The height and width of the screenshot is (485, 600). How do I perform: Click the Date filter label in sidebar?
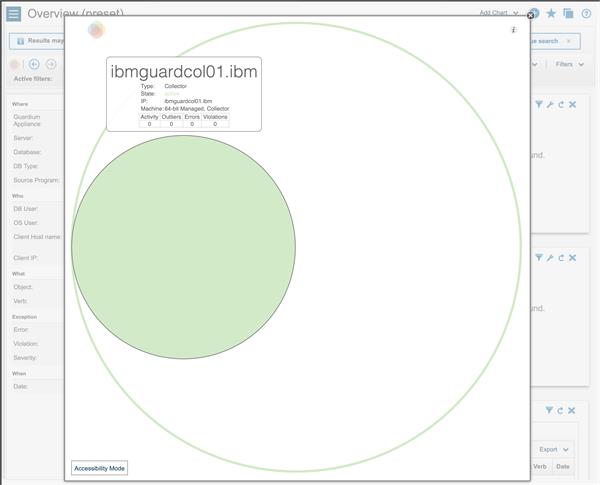pos(20,386)
